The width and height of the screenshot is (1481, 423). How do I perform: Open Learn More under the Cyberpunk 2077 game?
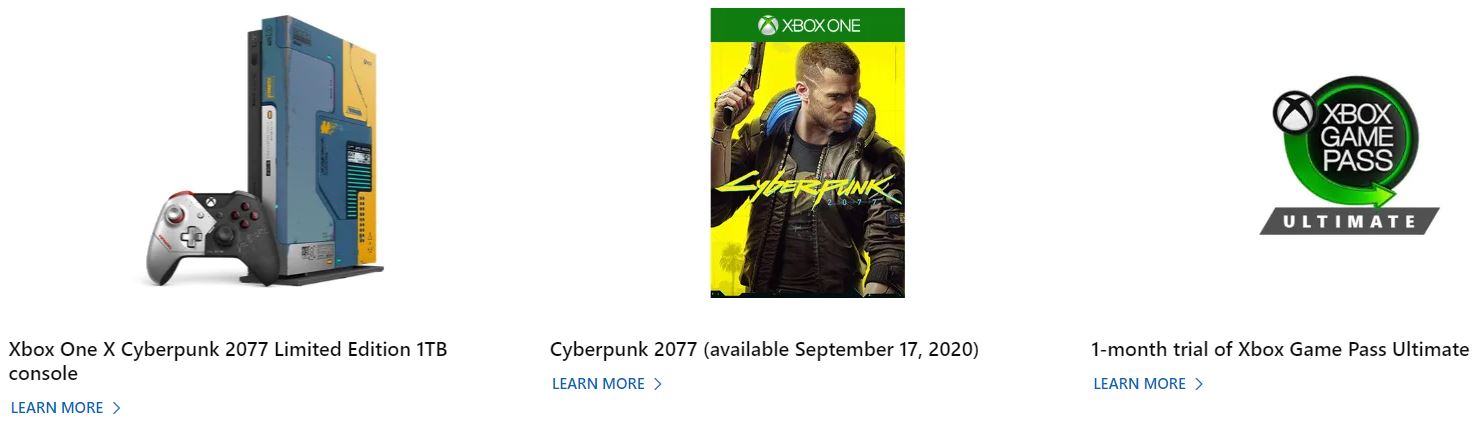tap(598, 384)
